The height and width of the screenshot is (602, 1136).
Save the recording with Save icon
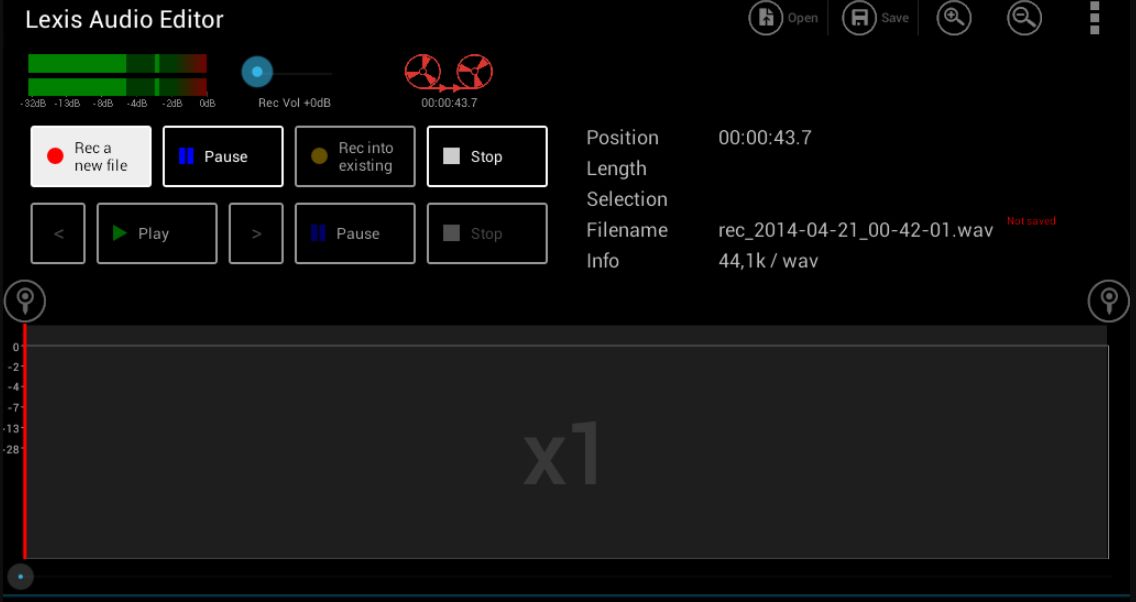point(876,18)
